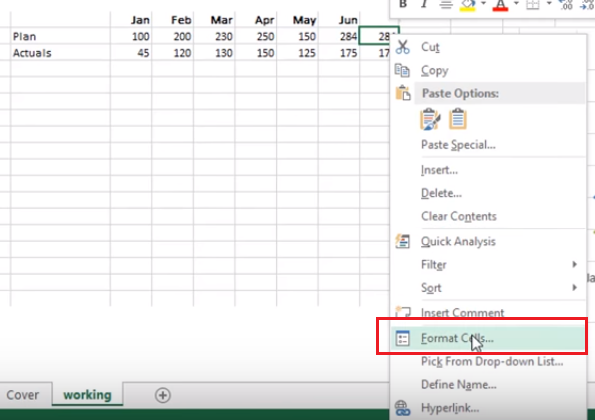Toggle Italic in the mini toolbar
Image resolution: width=595 pixels, height=420 pixels.
424,5
